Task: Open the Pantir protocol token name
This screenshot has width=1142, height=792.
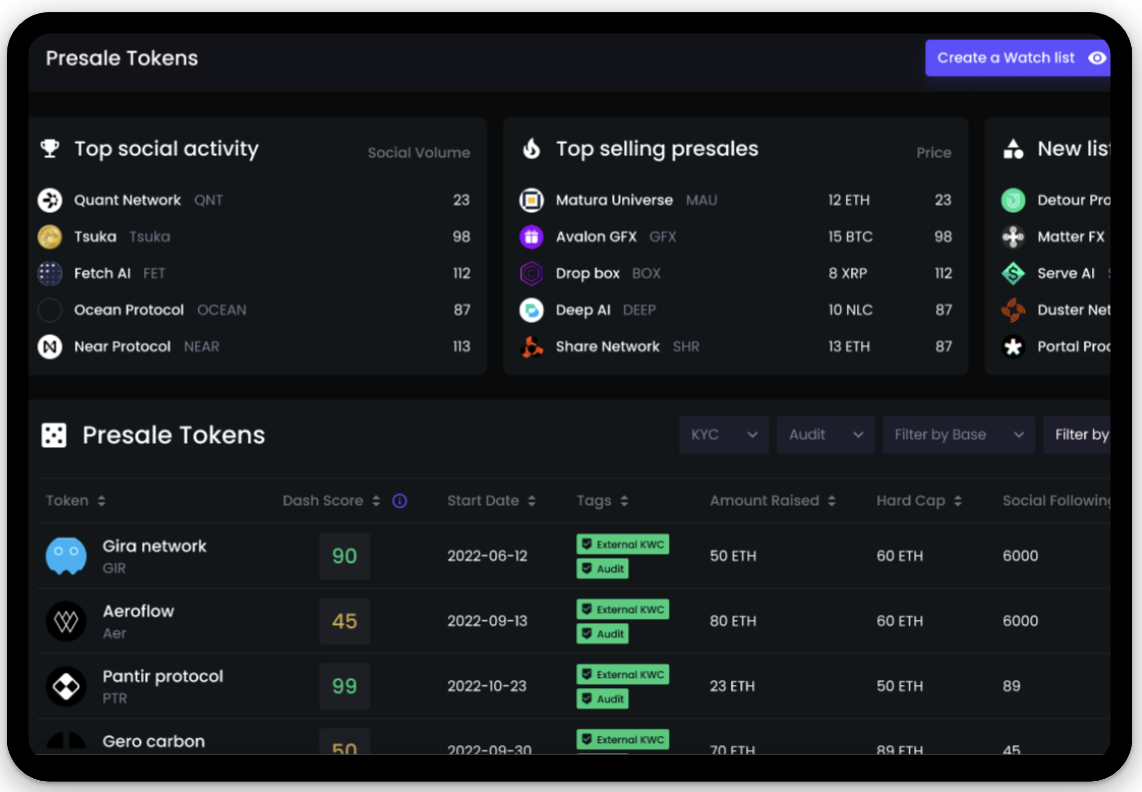Action: tap(163, 676)
